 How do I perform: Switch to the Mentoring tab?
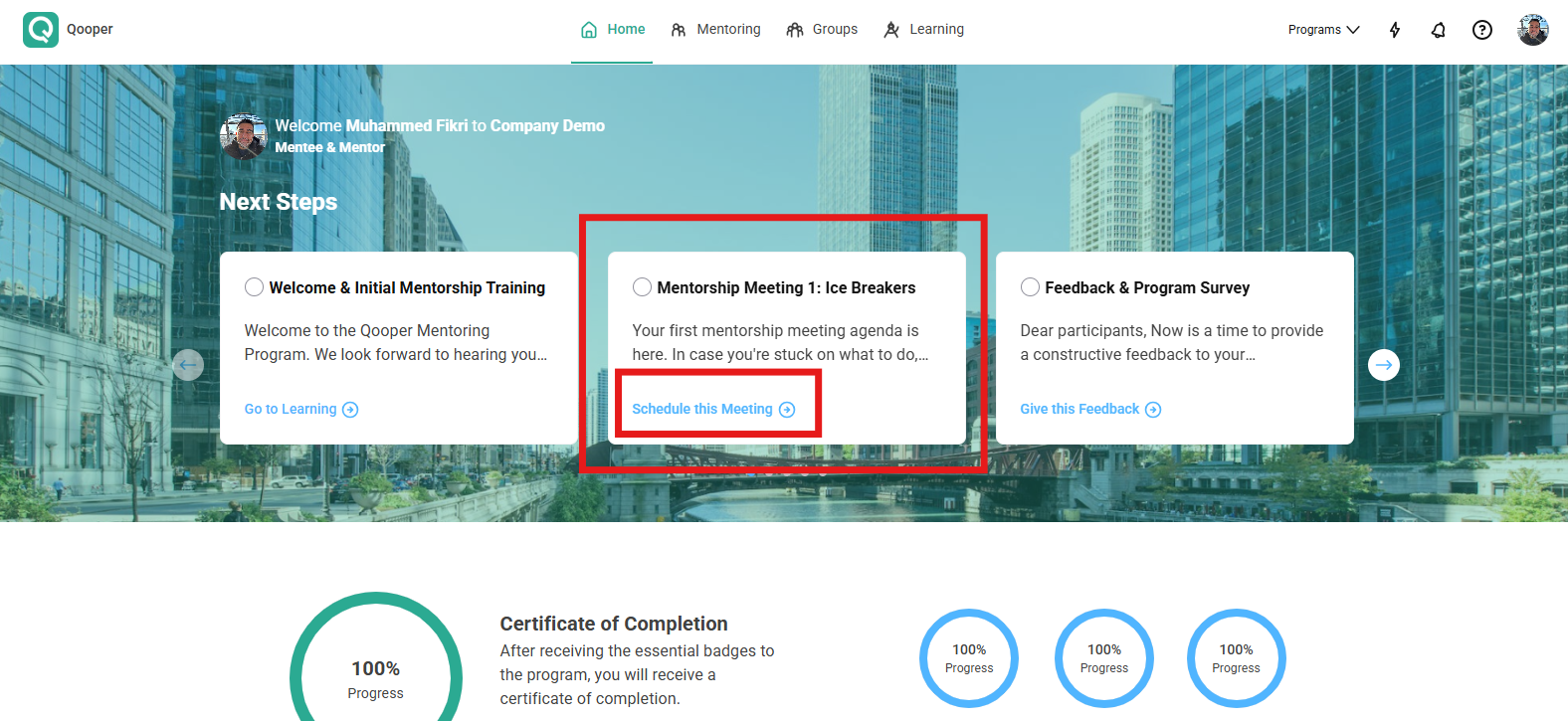715,30
